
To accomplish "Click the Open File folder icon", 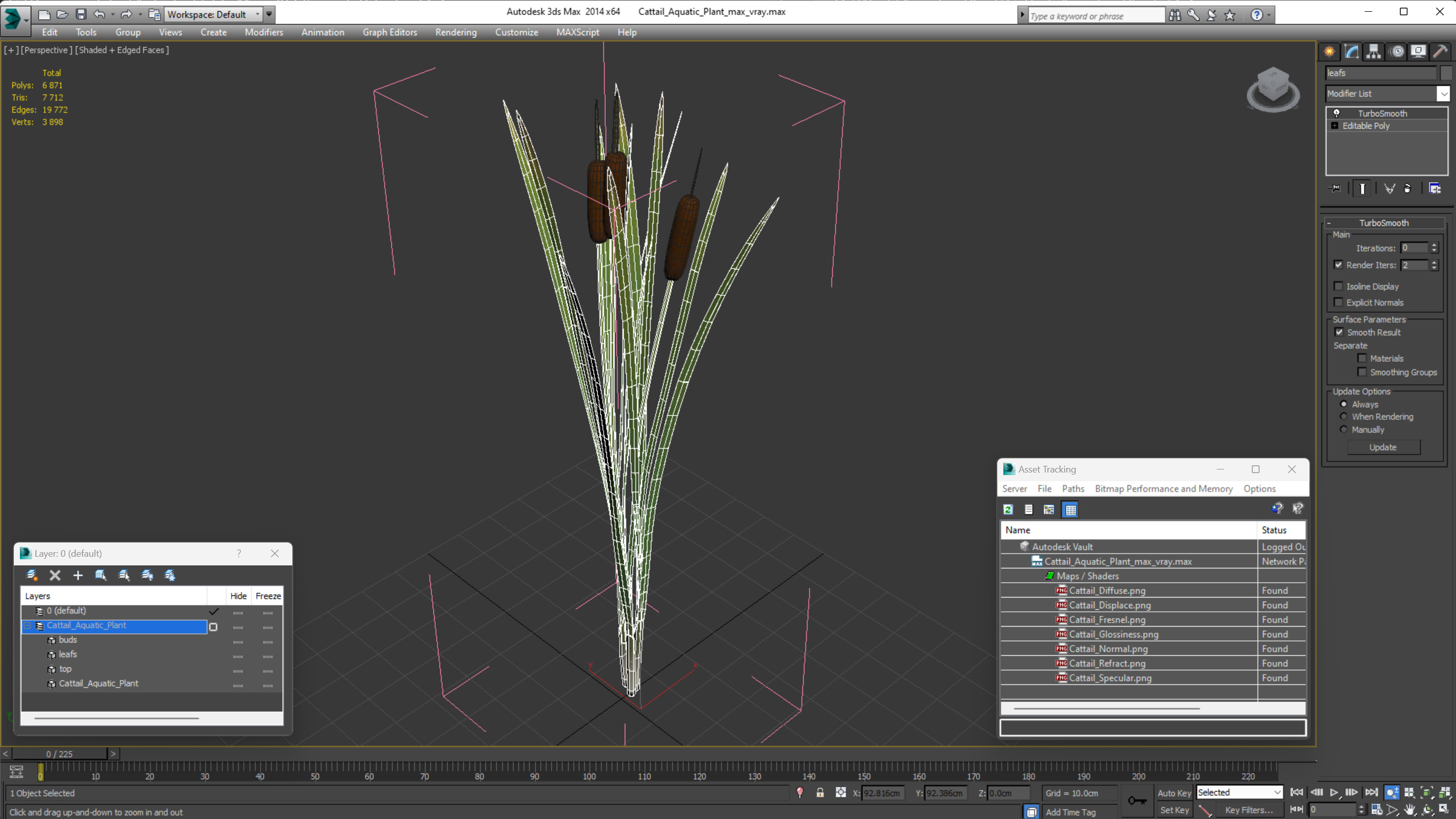I will click(62, 14).
